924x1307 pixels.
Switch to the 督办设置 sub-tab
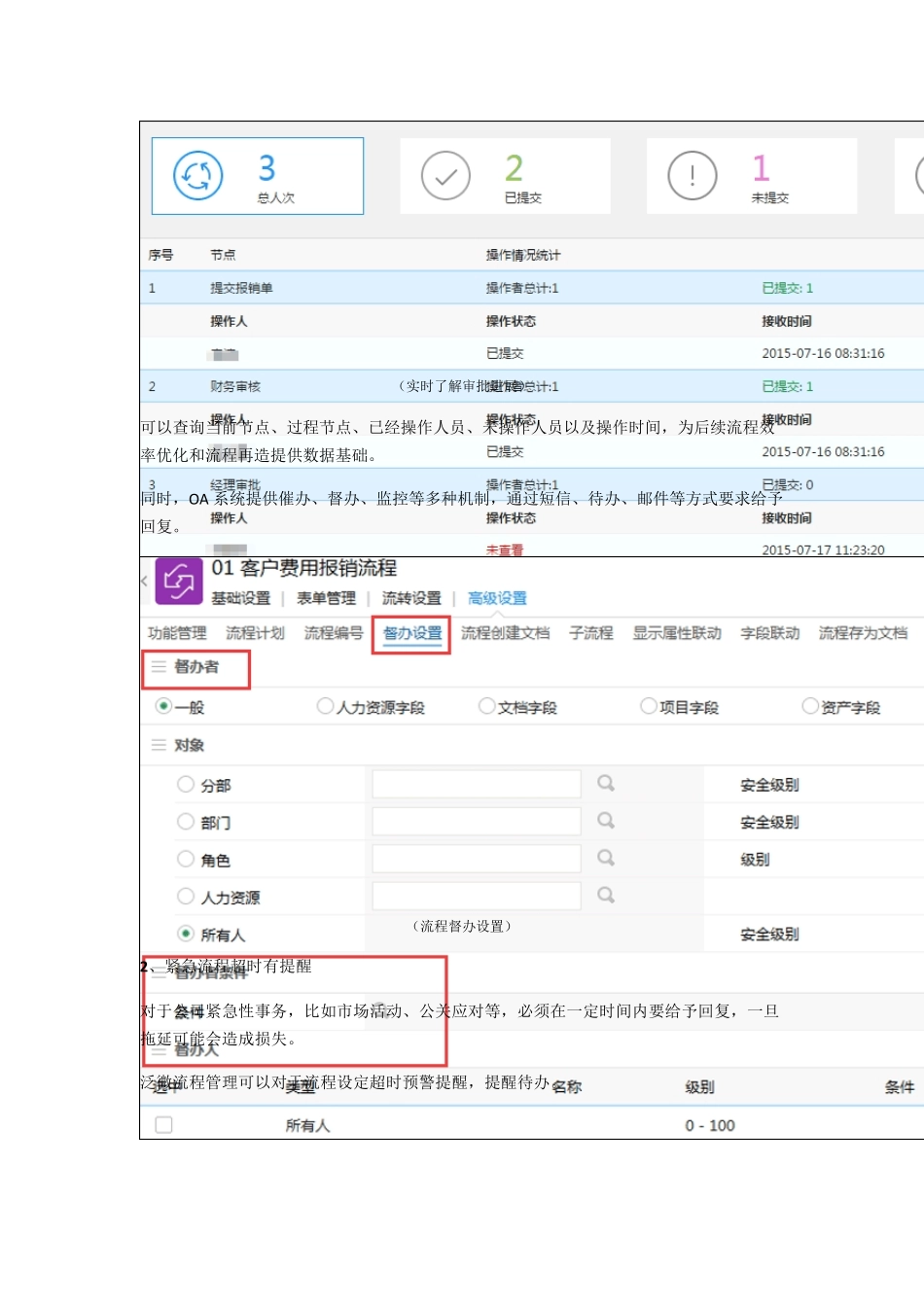412,633
